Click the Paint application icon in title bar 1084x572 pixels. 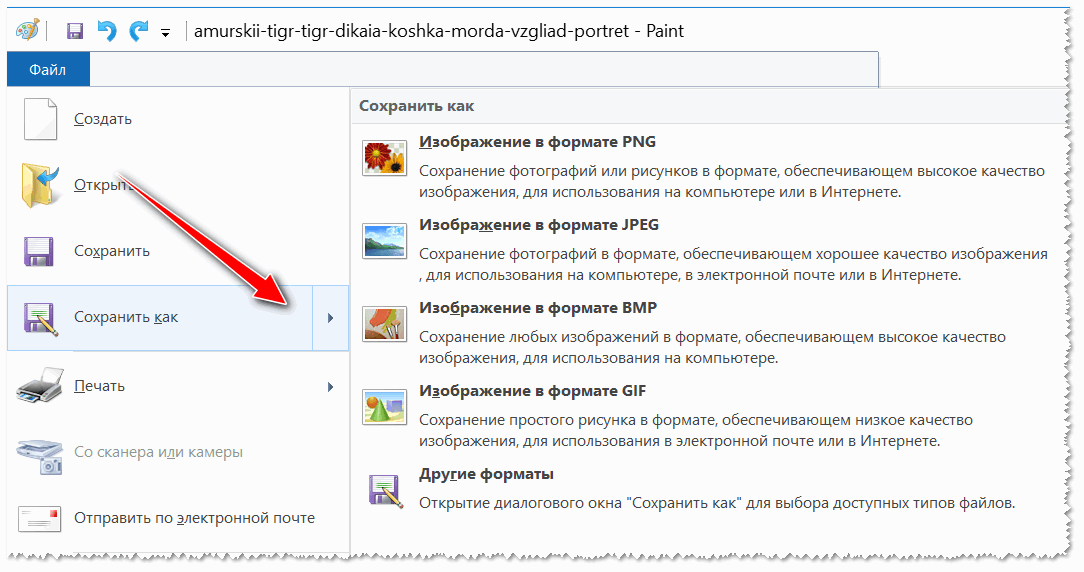28,30
